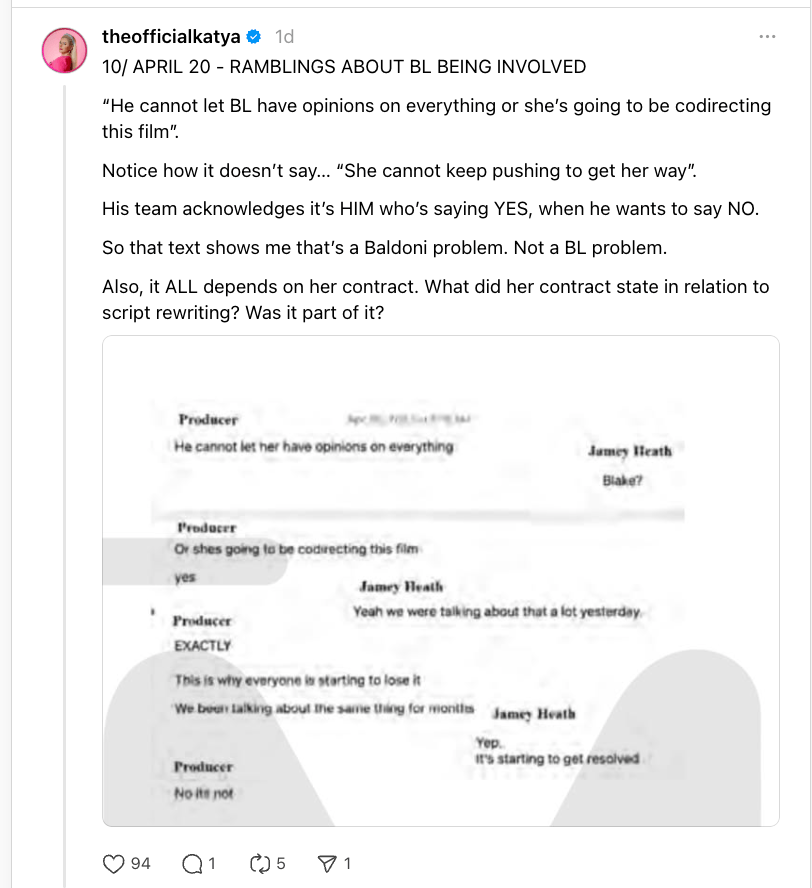Open the three-dot more options menu
Viewport: 812px width, 888px height.
(x=767, y=37)
